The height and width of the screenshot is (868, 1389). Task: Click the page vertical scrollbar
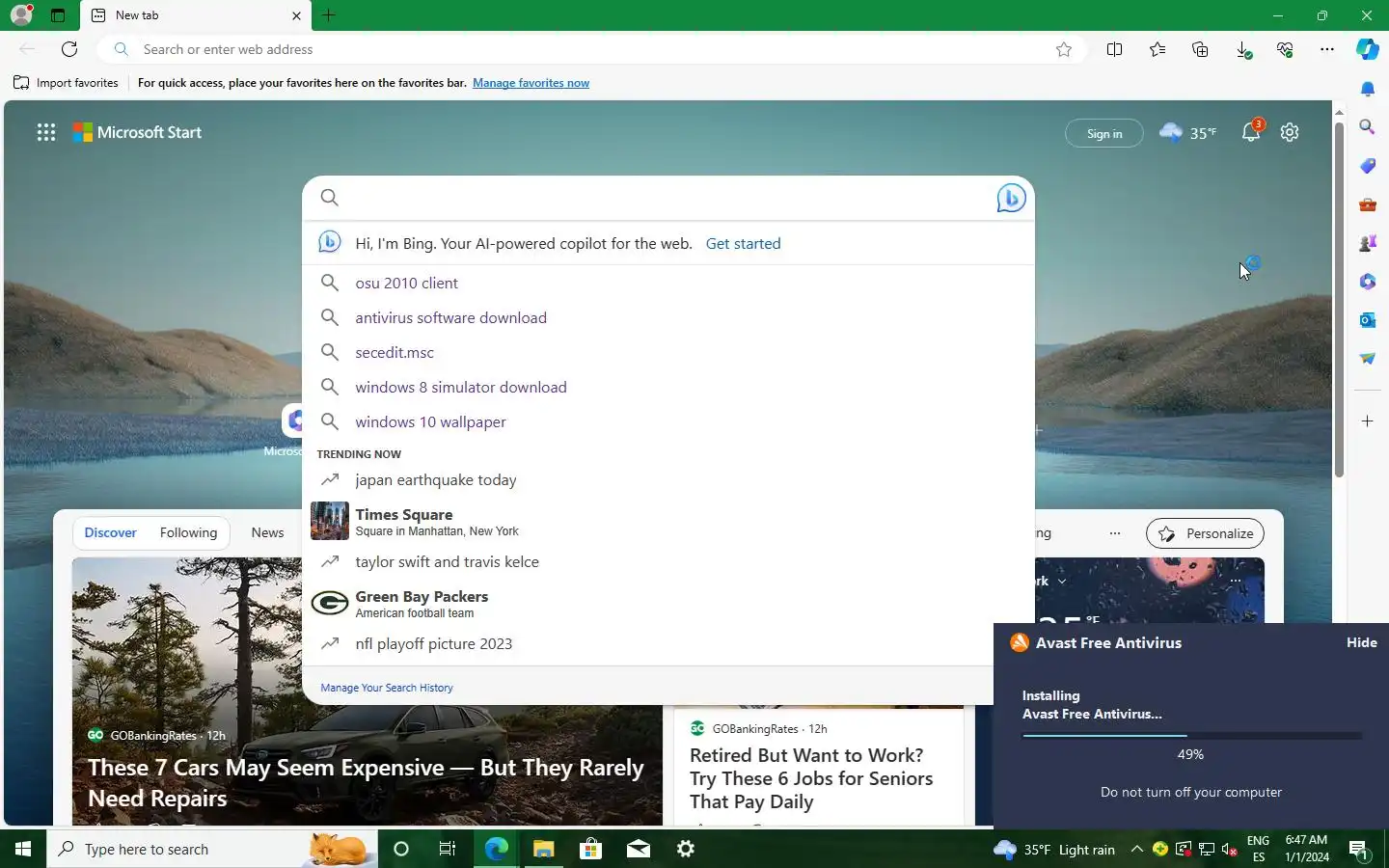click(x=1339, y=299)
